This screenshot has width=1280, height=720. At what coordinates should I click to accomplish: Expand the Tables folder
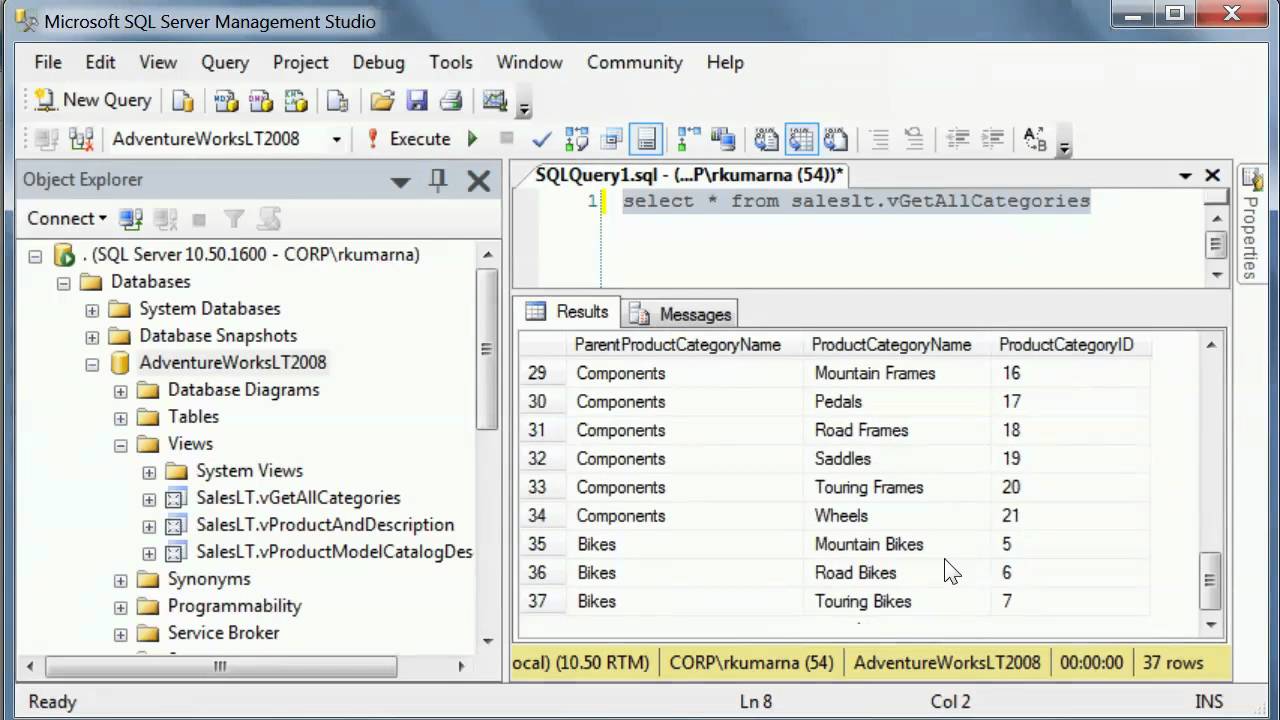120,418
